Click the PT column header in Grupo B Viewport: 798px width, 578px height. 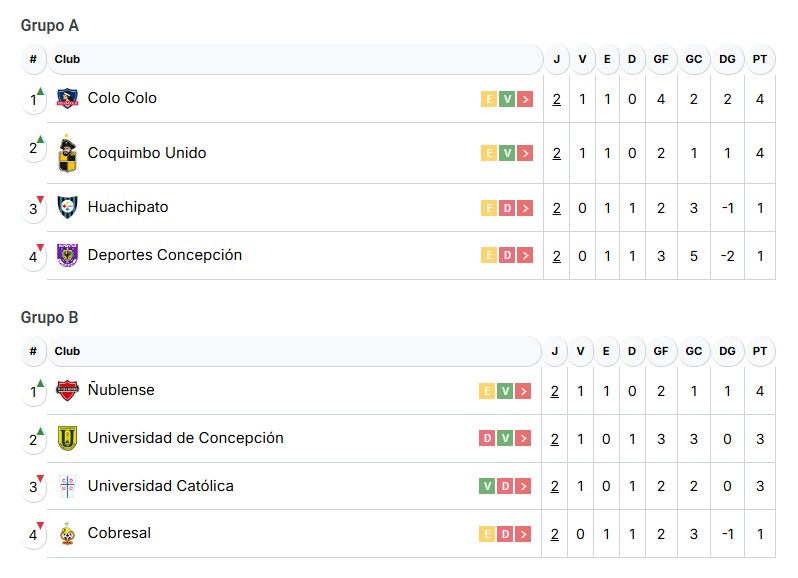click(760, 351)
